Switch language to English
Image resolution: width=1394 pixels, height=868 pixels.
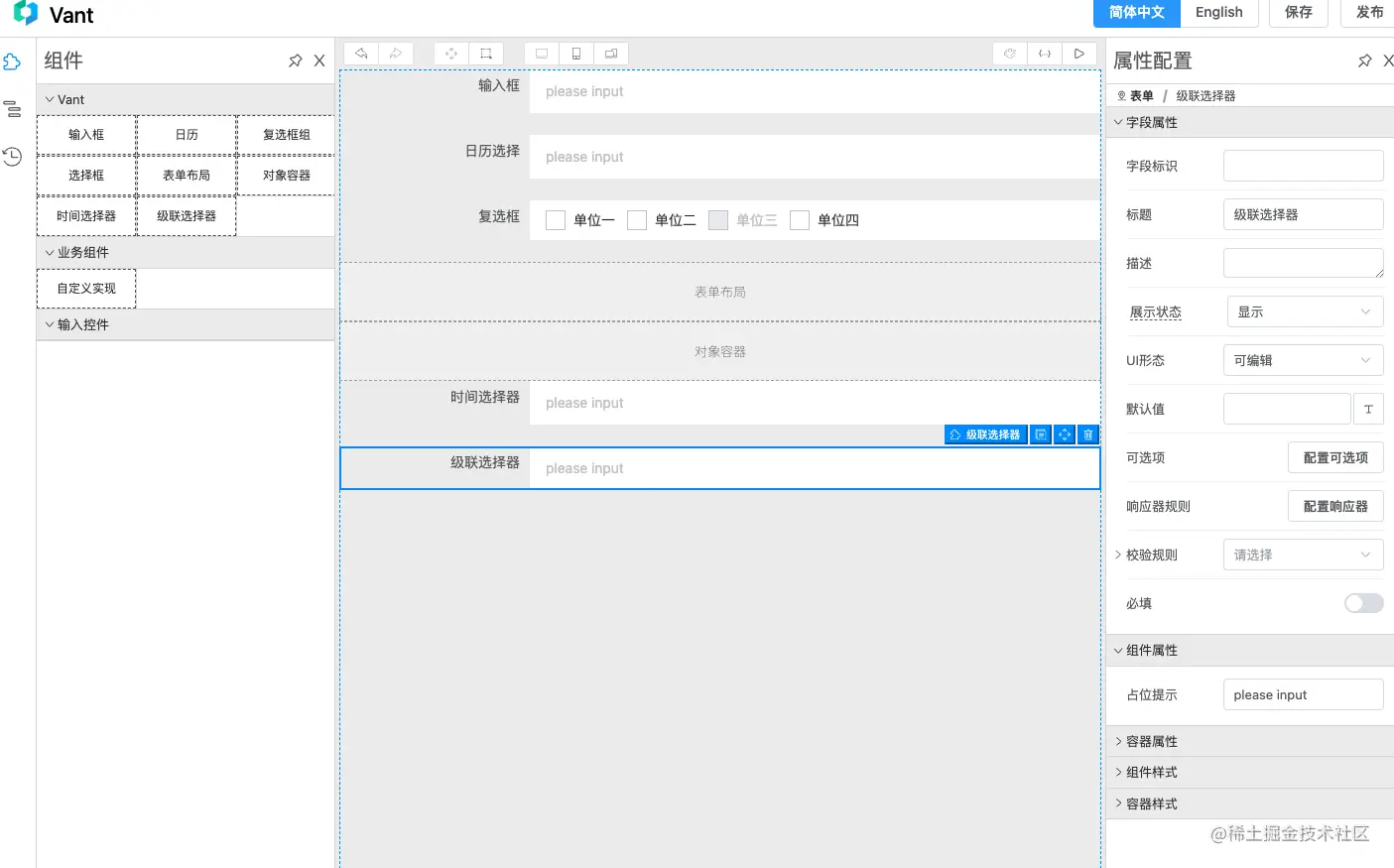1219,12
